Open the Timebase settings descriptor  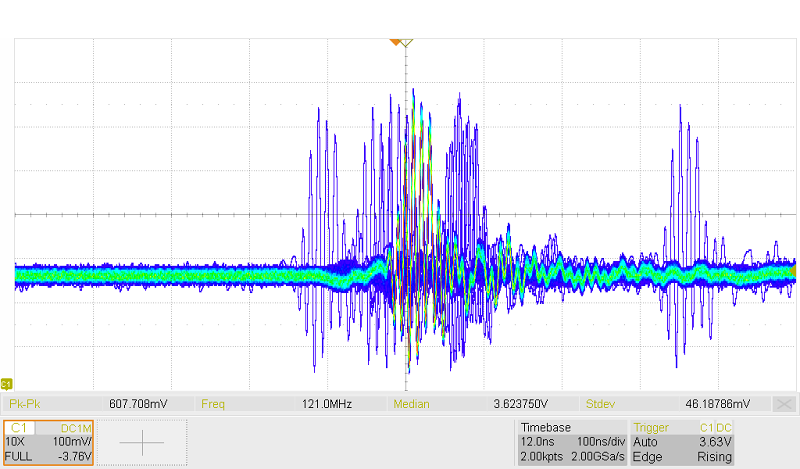[x=570, y=442]
